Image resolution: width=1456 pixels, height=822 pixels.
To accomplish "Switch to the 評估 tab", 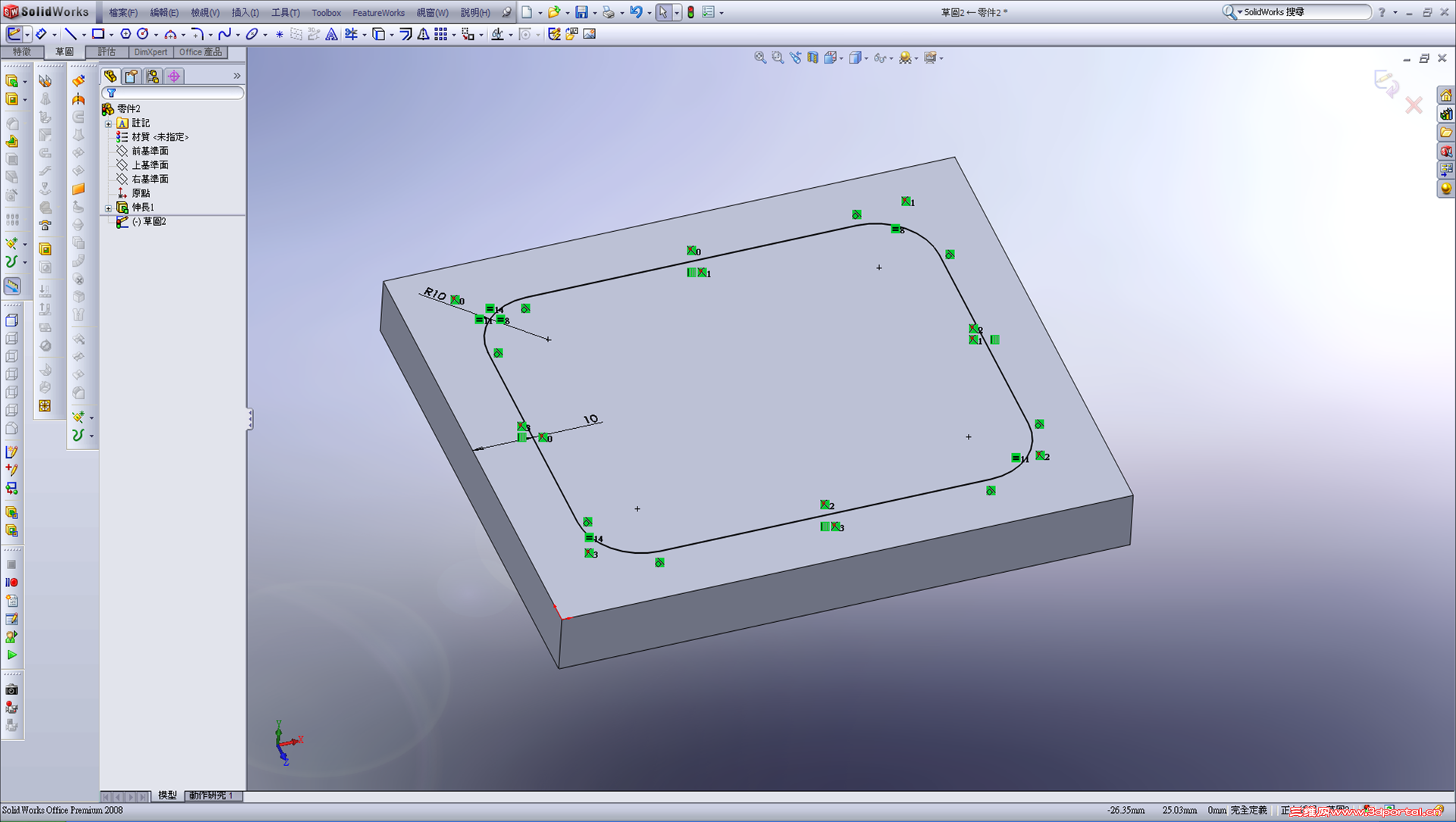I will coord(106,52).
